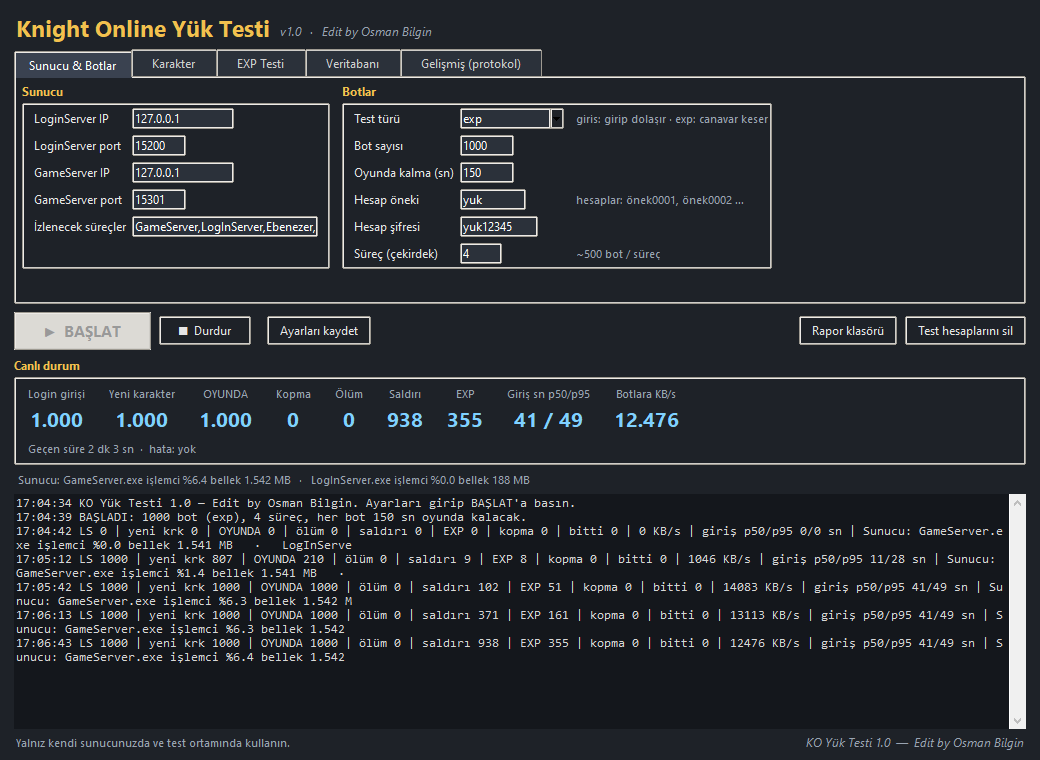1040x760 pixels.
Task: Click the Kopma count 0
Action: (292, 420)
